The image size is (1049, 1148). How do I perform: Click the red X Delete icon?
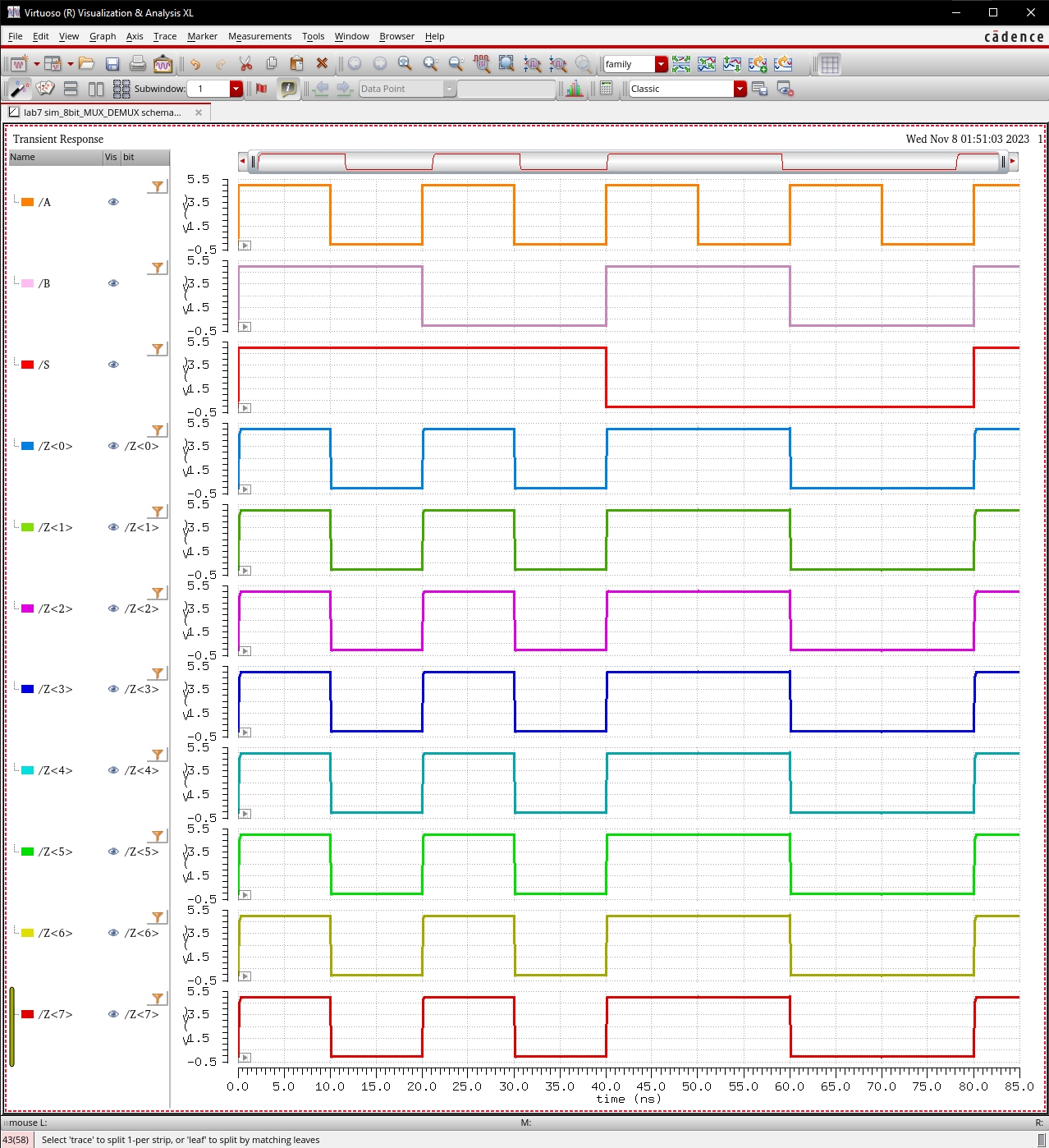(x=322, y=64)
